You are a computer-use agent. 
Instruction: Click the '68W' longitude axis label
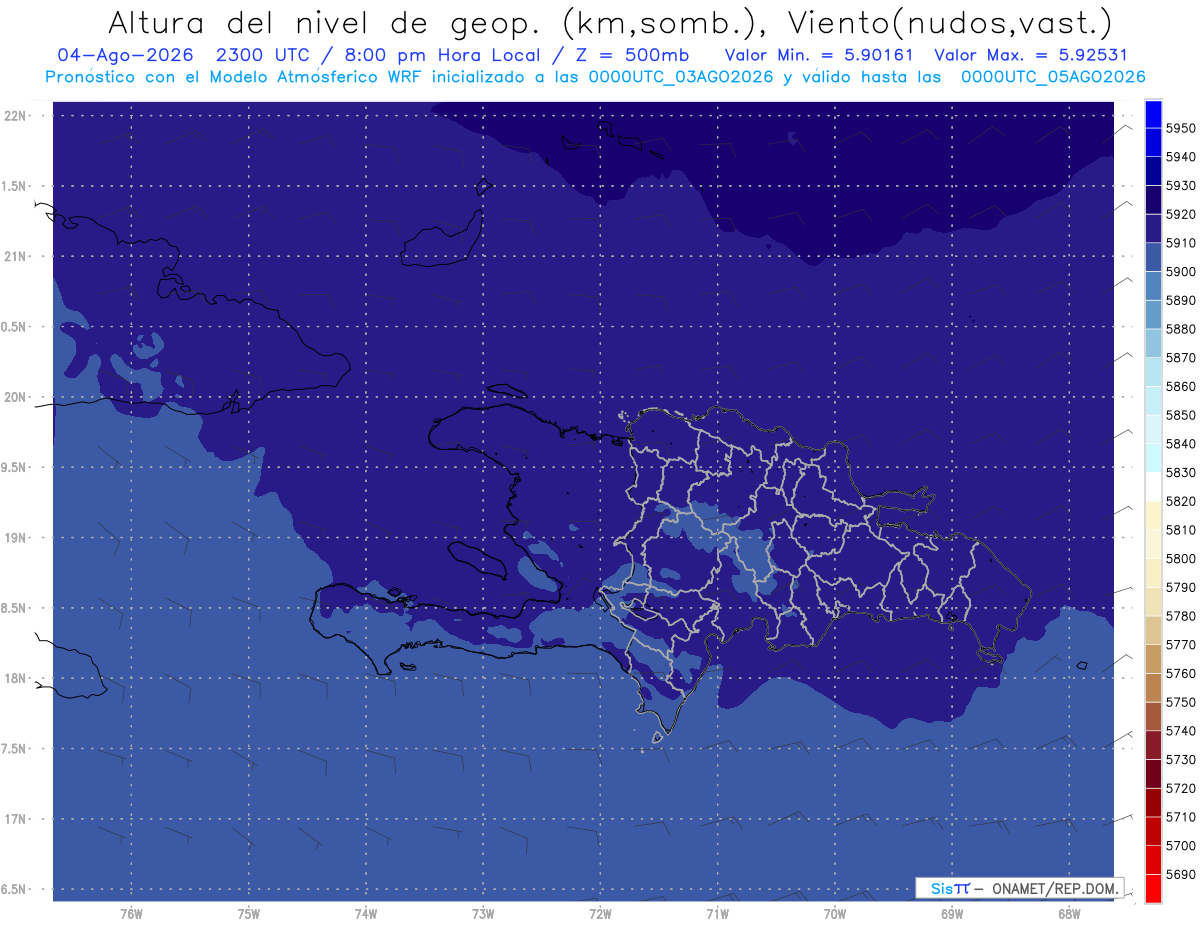coord(1068,913)
